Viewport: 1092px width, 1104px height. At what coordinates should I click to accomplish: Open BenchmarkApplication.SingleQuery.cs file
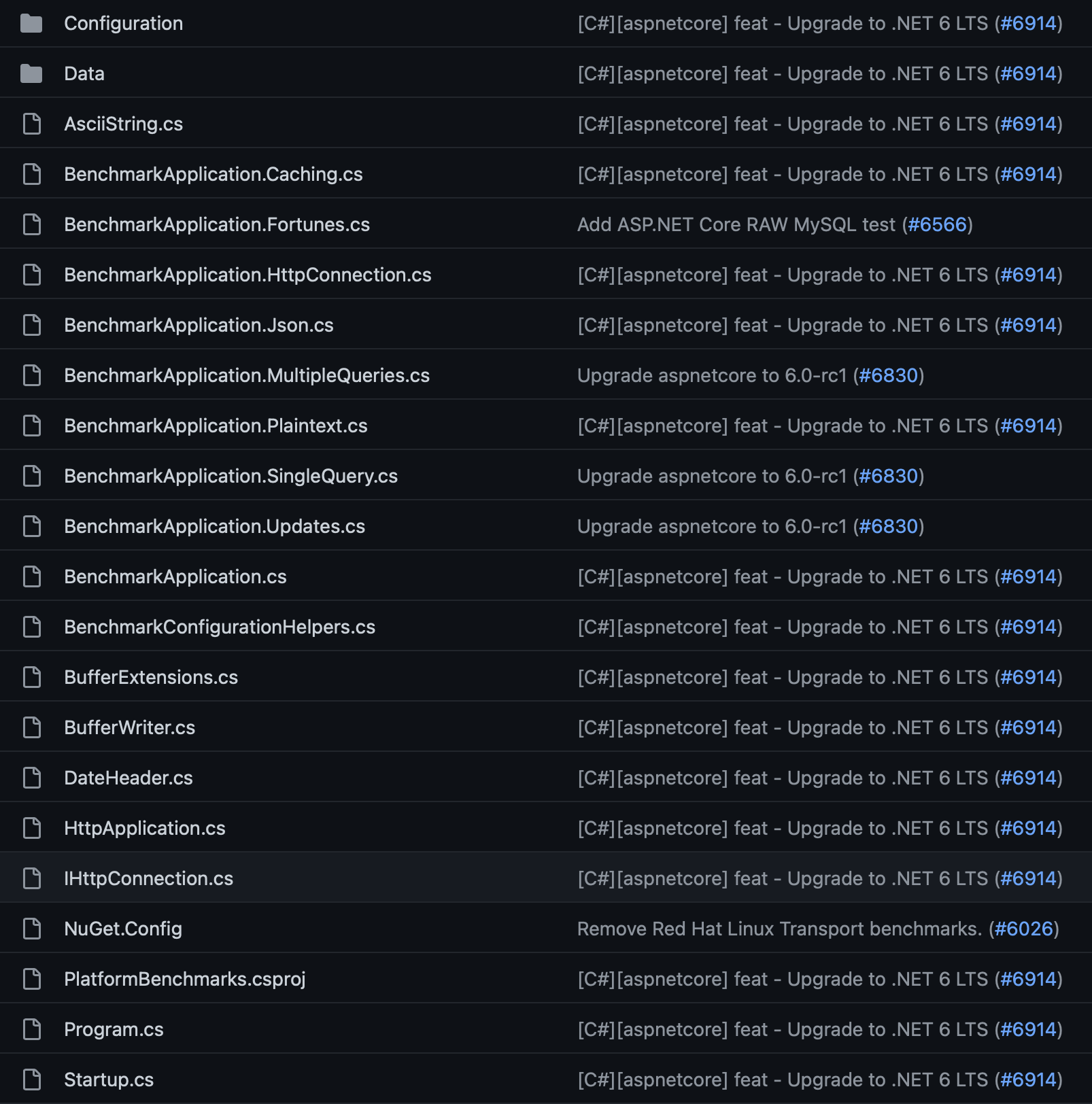point(231,477)
